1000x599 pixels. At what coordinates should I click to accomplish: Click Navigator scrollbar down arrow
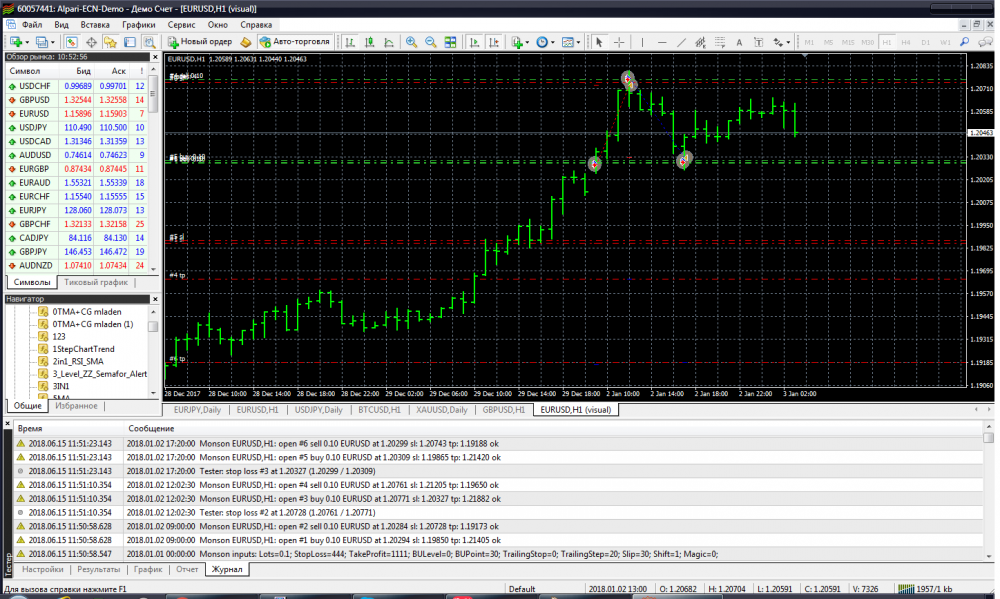(153, 393)
